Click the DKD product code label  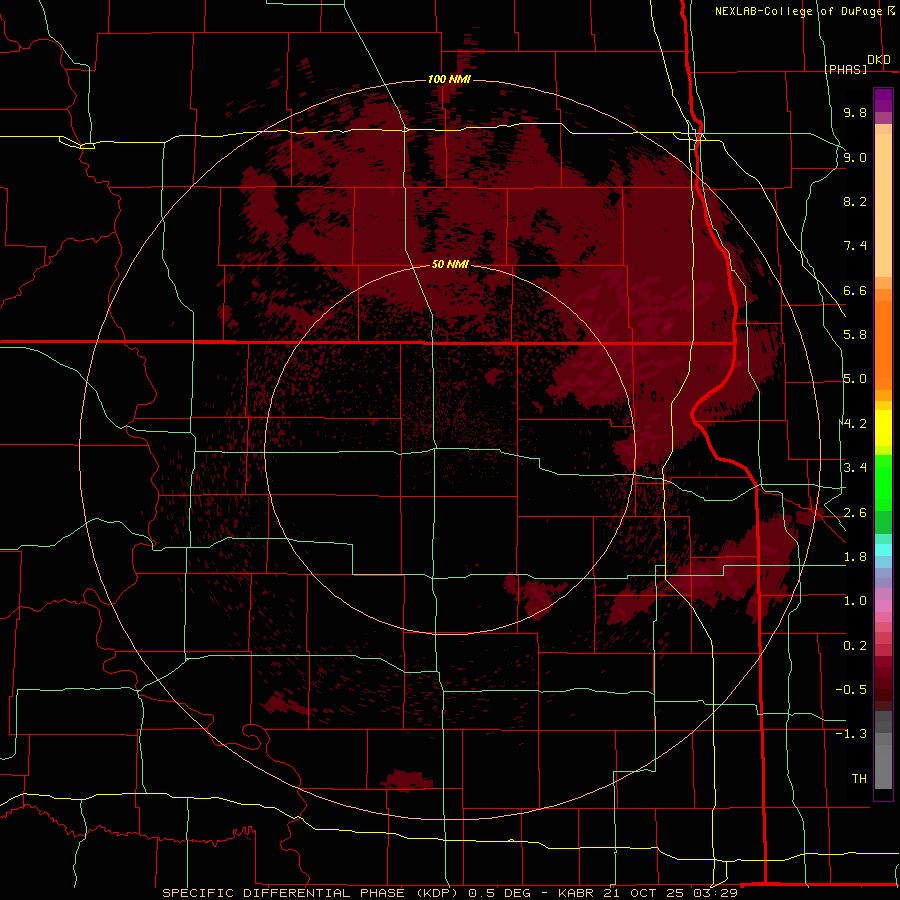(879, 60)
